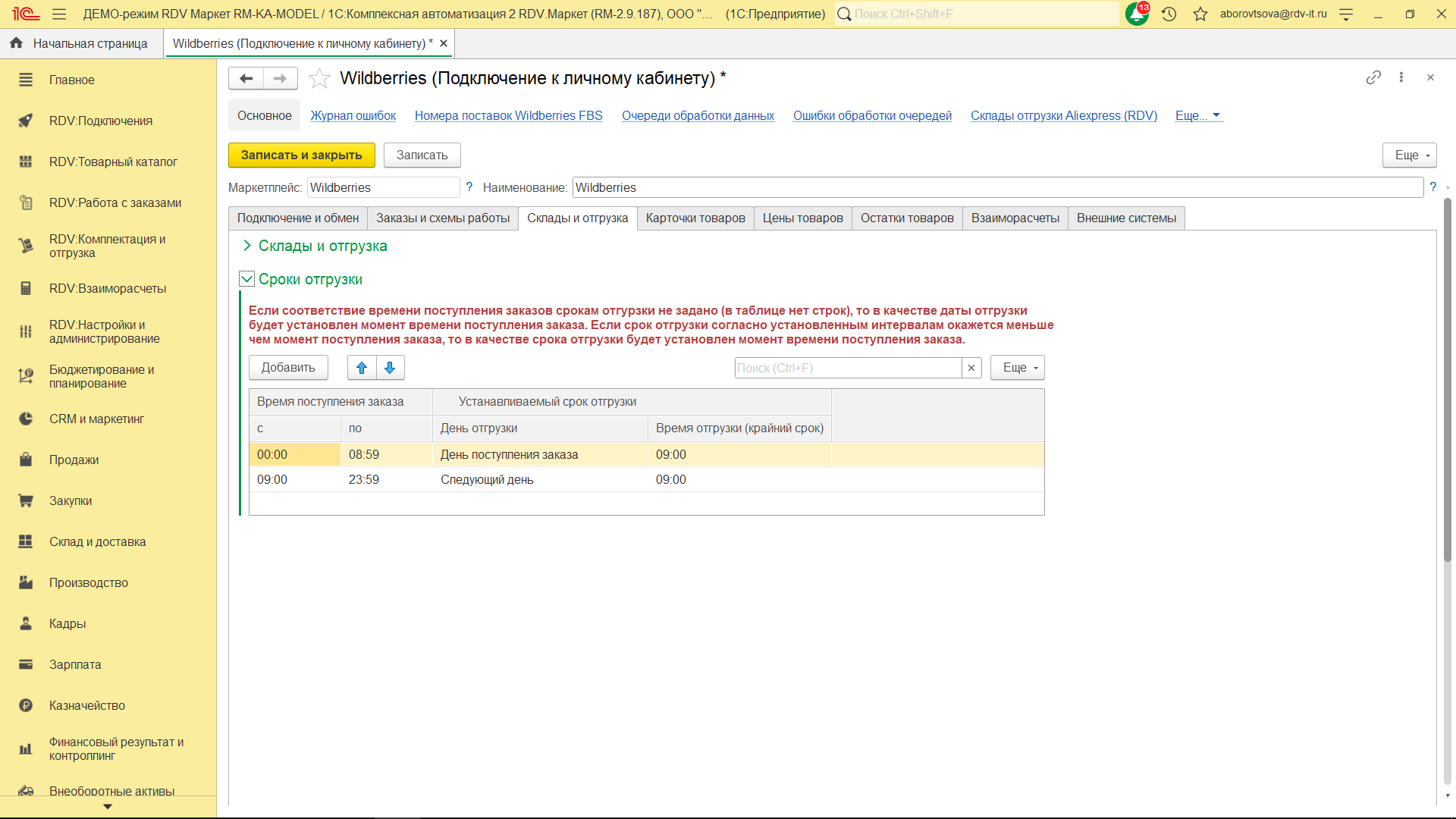This screenshot has width=1456, height=819.
Task: Open the Еще menu above the table
Action: pyautogui.click(x=1017, y=368)
